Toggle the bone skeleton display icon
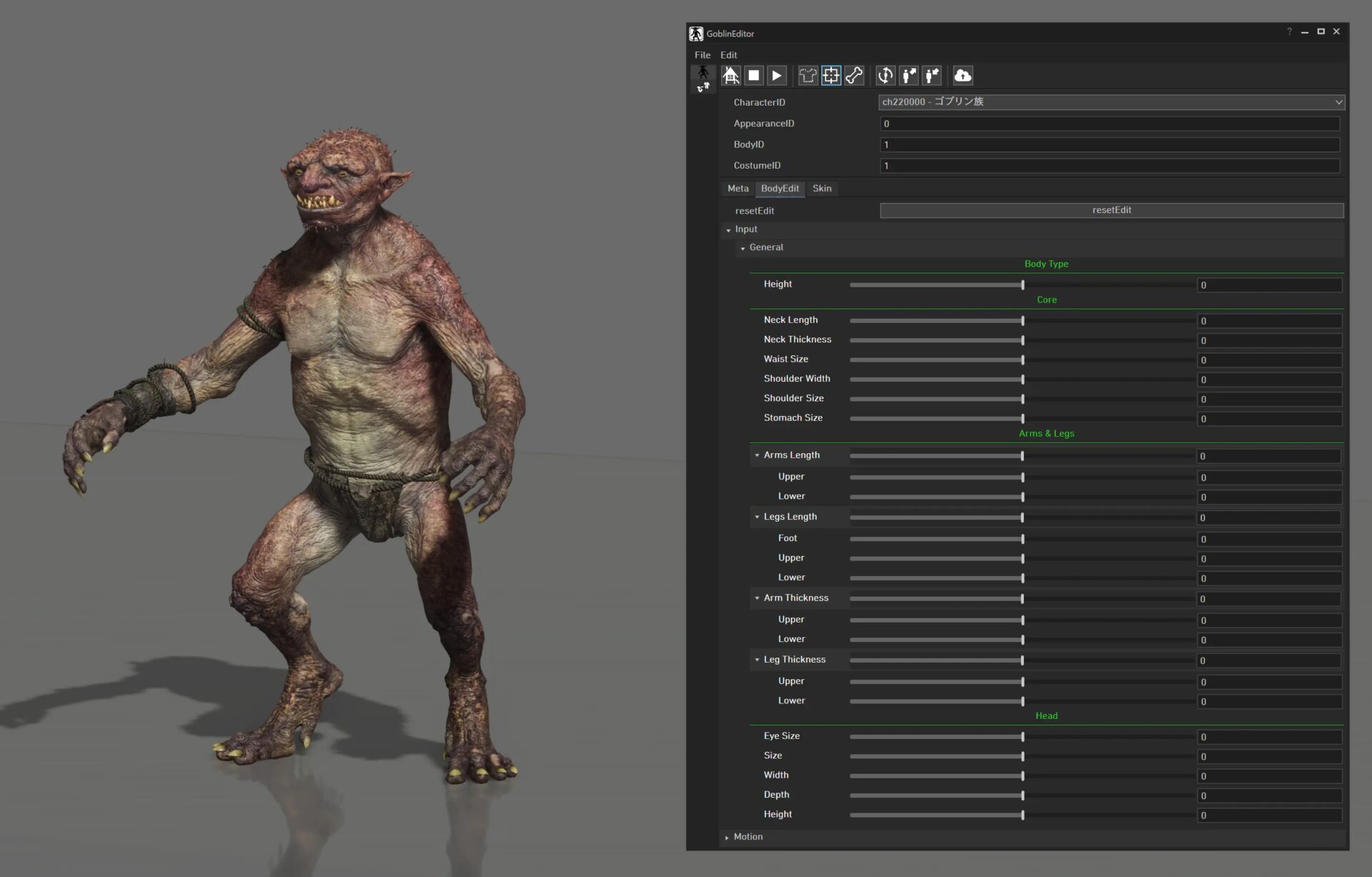Screen dimensions: 1372x877 855,76
